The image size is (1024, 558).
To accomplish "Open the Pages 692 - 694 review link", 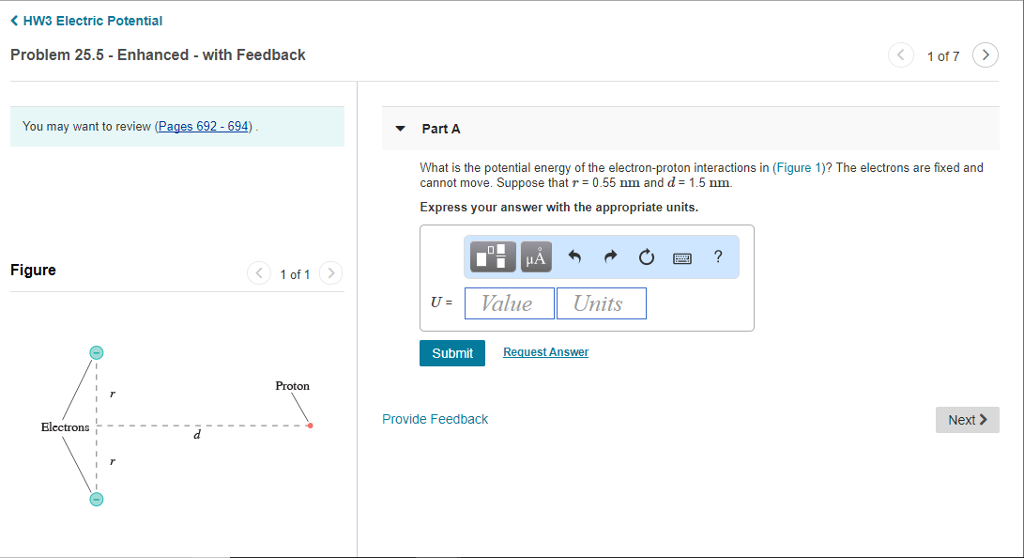I will coord(203,126).
